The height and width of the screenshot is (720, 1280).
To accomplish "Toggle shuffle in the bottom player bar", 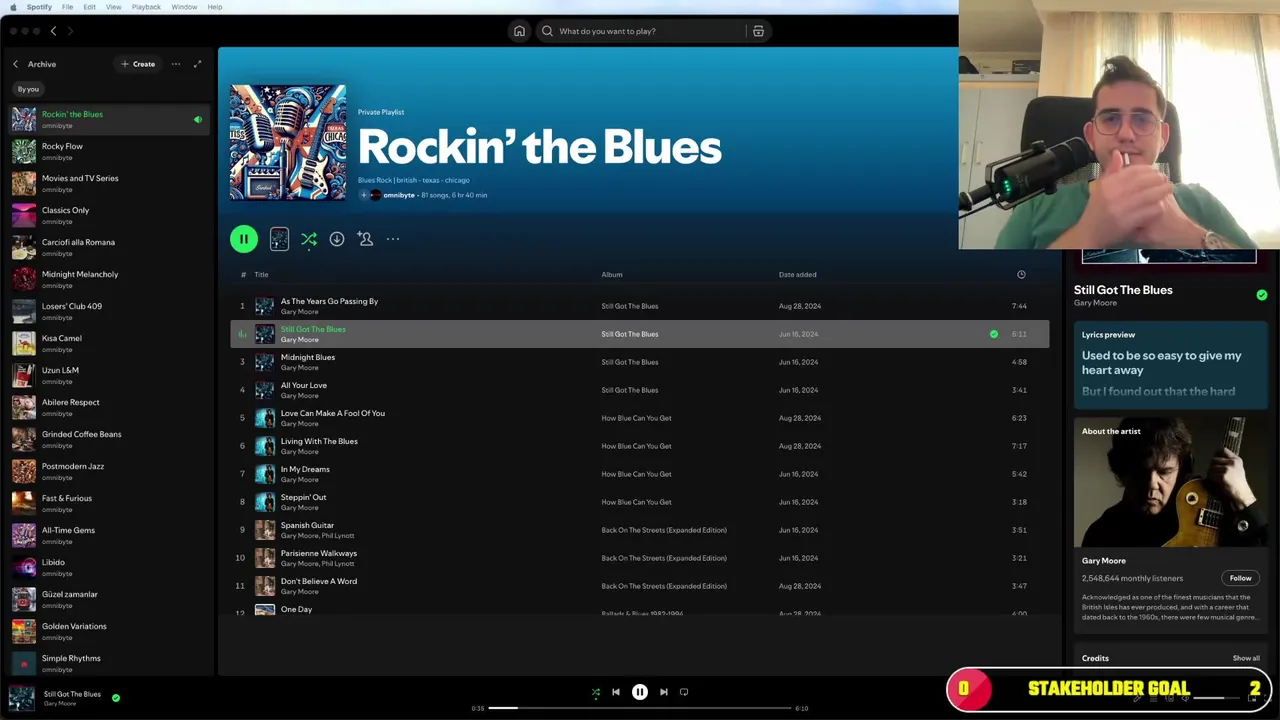I will coord(596,692).
